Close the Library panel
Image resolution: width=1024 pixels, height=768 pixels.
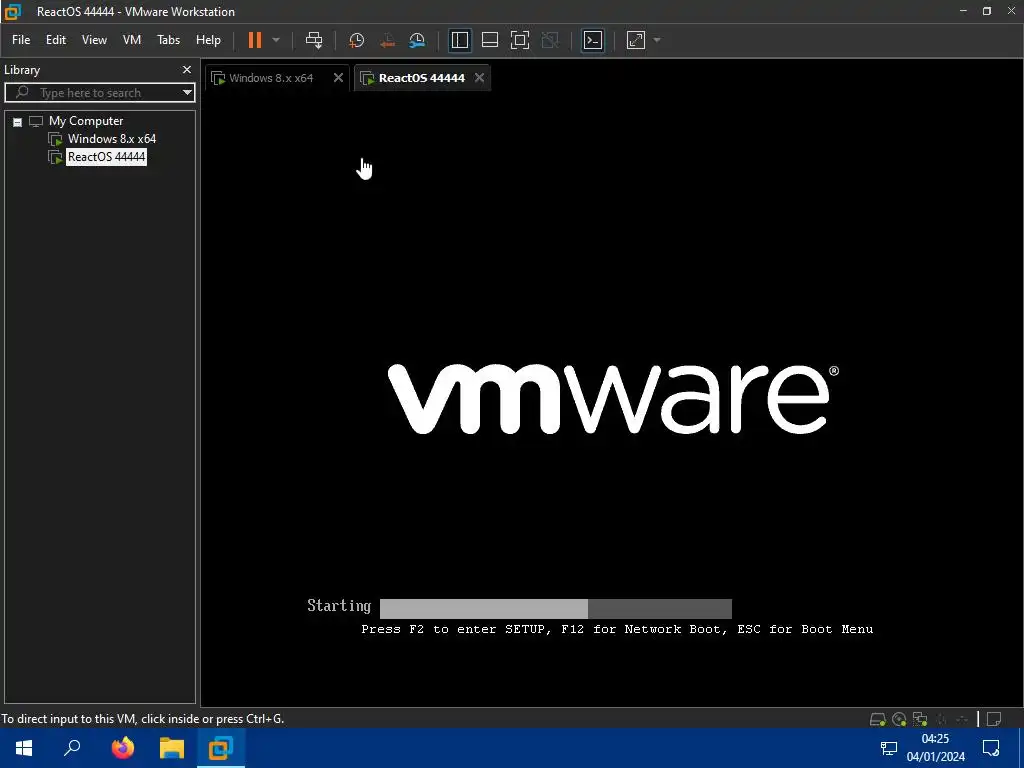[187, 69]
